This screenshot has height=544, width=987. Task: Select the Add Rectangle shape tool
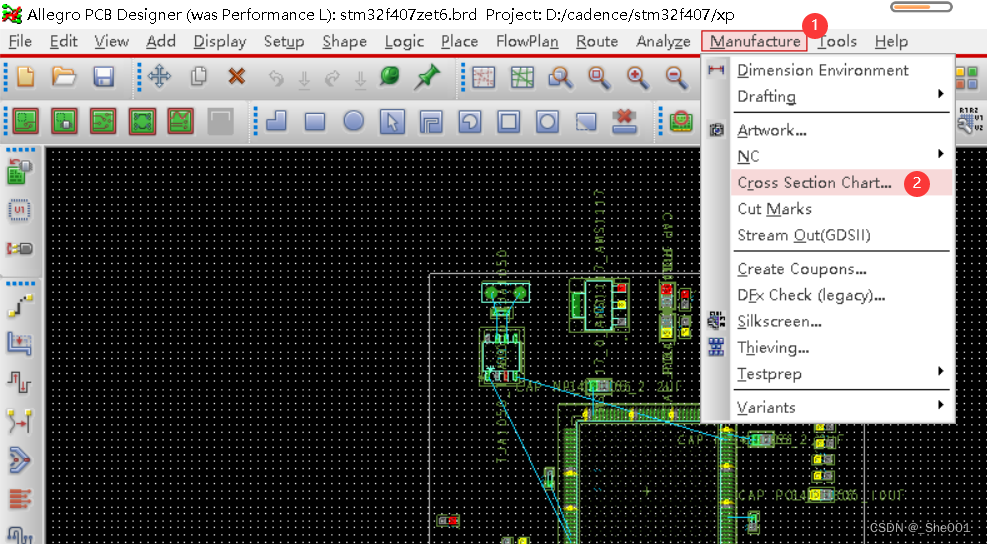(315, 121)
